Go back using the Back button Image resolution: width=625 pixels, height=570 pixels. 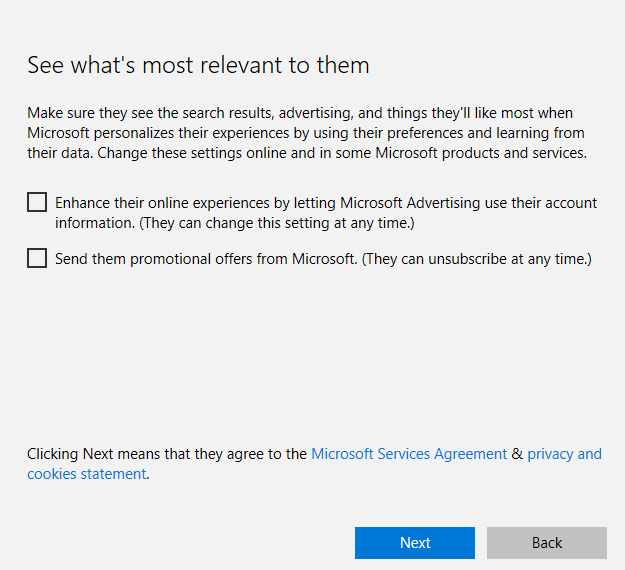click(546, 543)
